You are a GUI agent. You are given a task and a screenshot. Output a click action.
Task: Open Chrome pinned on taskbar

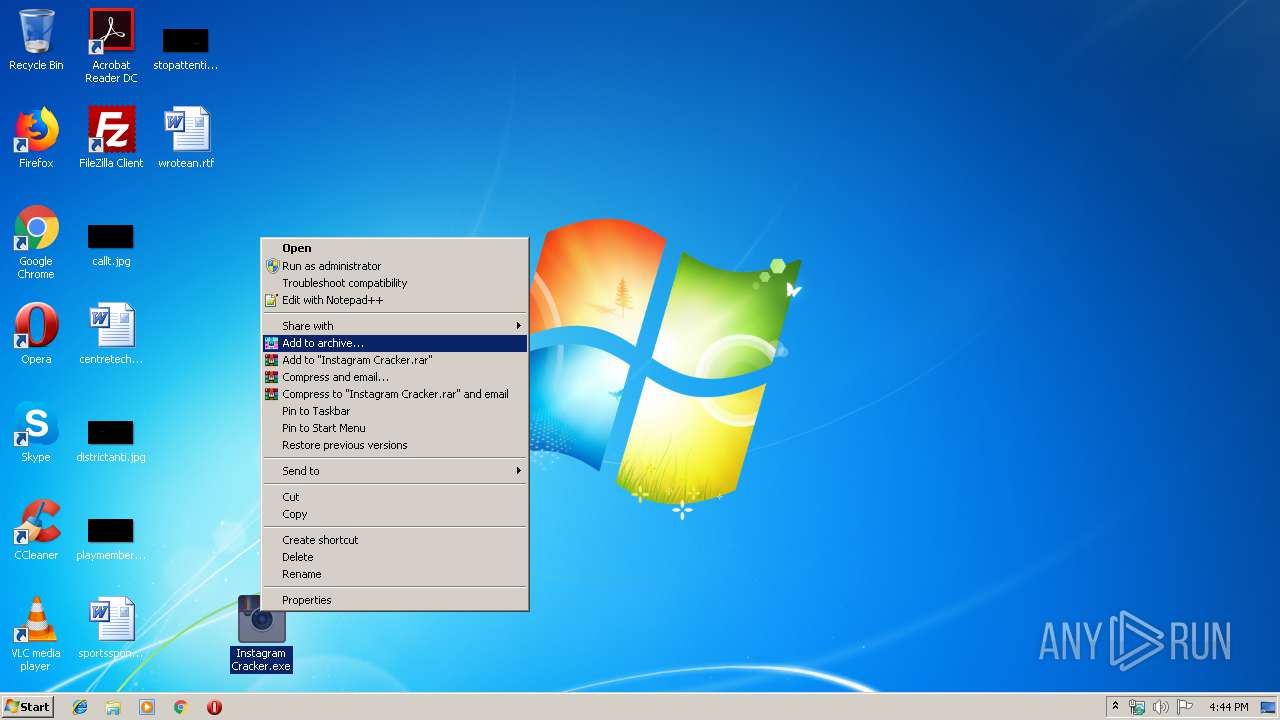point(181,707)
